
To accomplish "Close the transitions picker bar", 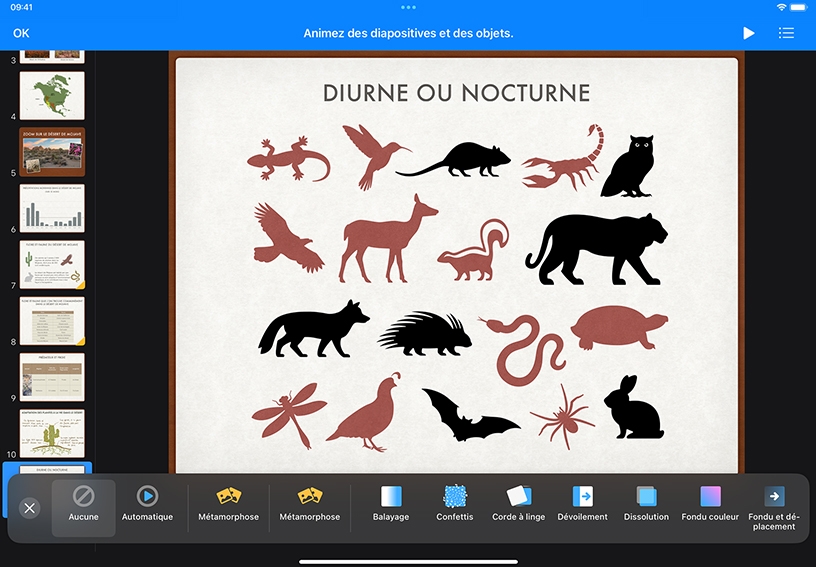I will click(x=30, y=508).
